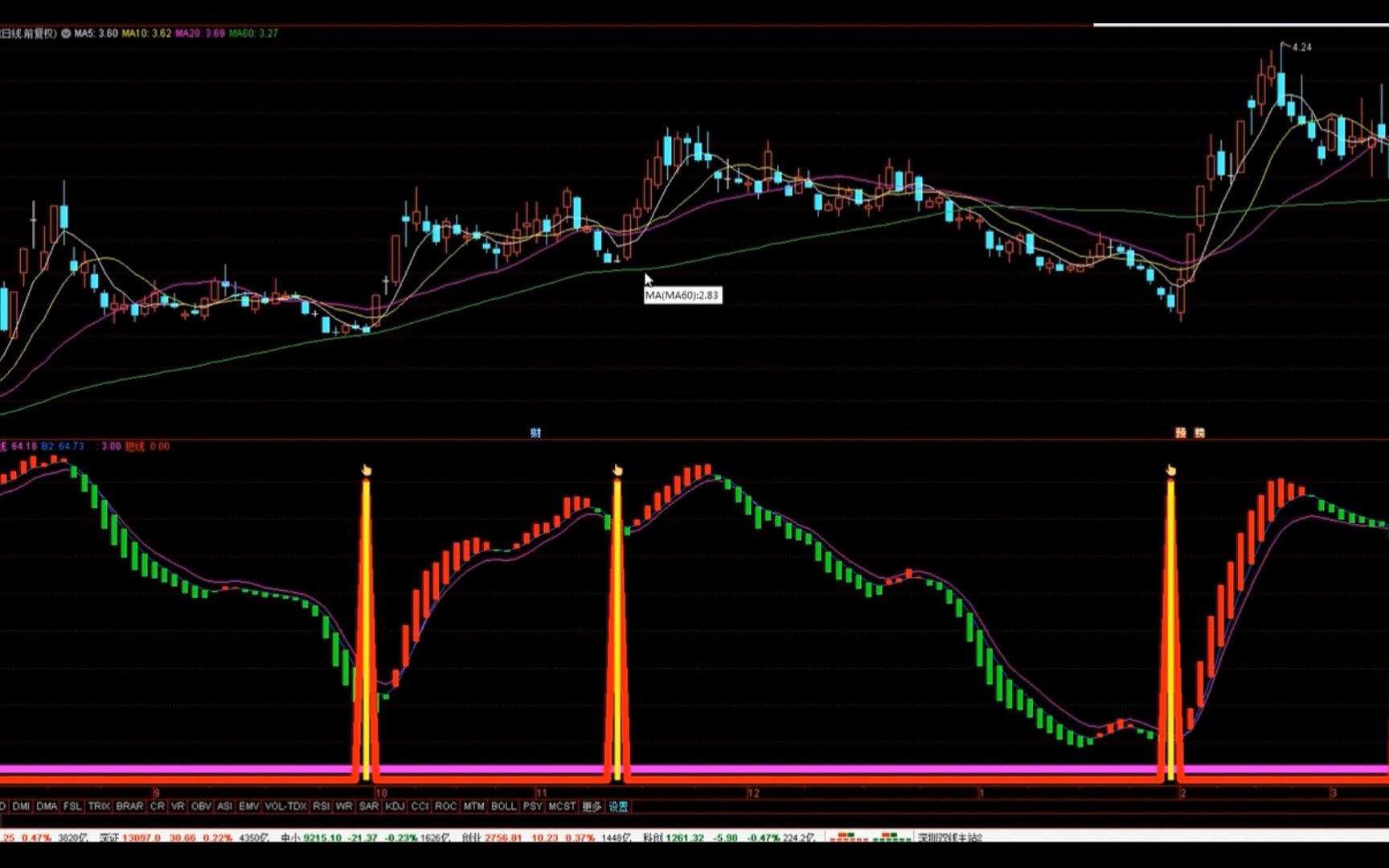Click the first red-green market breadth bars icon
1389x868 pixels.
pos(849,837)
